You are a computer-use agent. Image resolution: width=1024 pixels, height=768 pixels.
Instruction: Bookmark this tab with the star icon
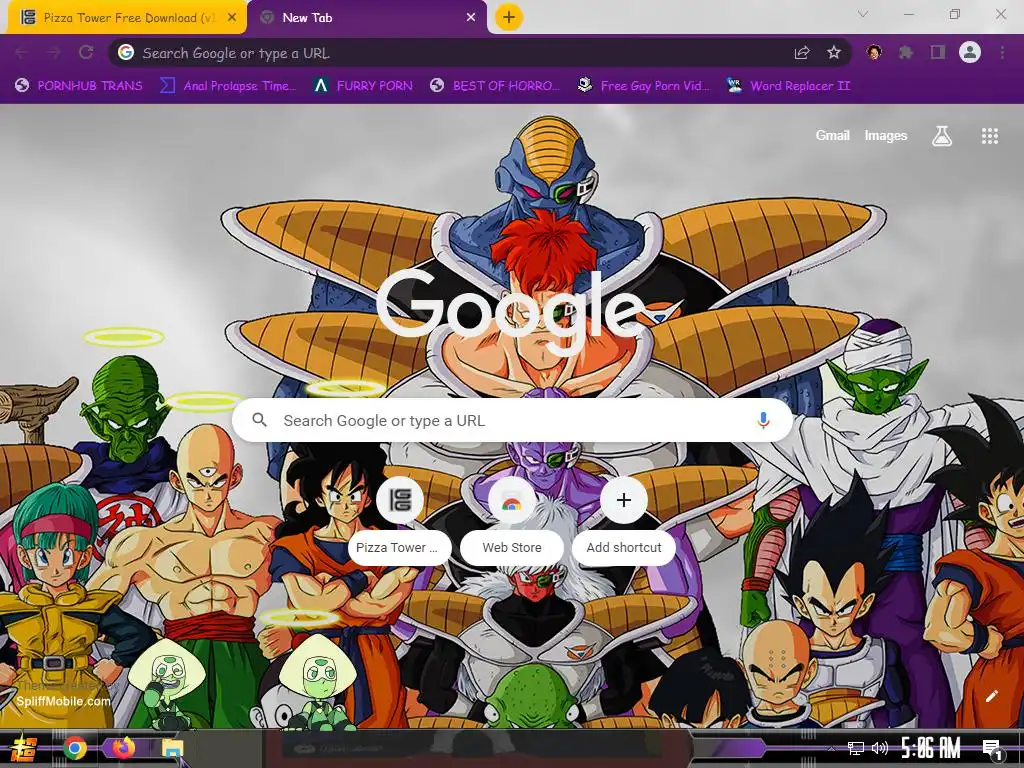click(x=834, y=53)
